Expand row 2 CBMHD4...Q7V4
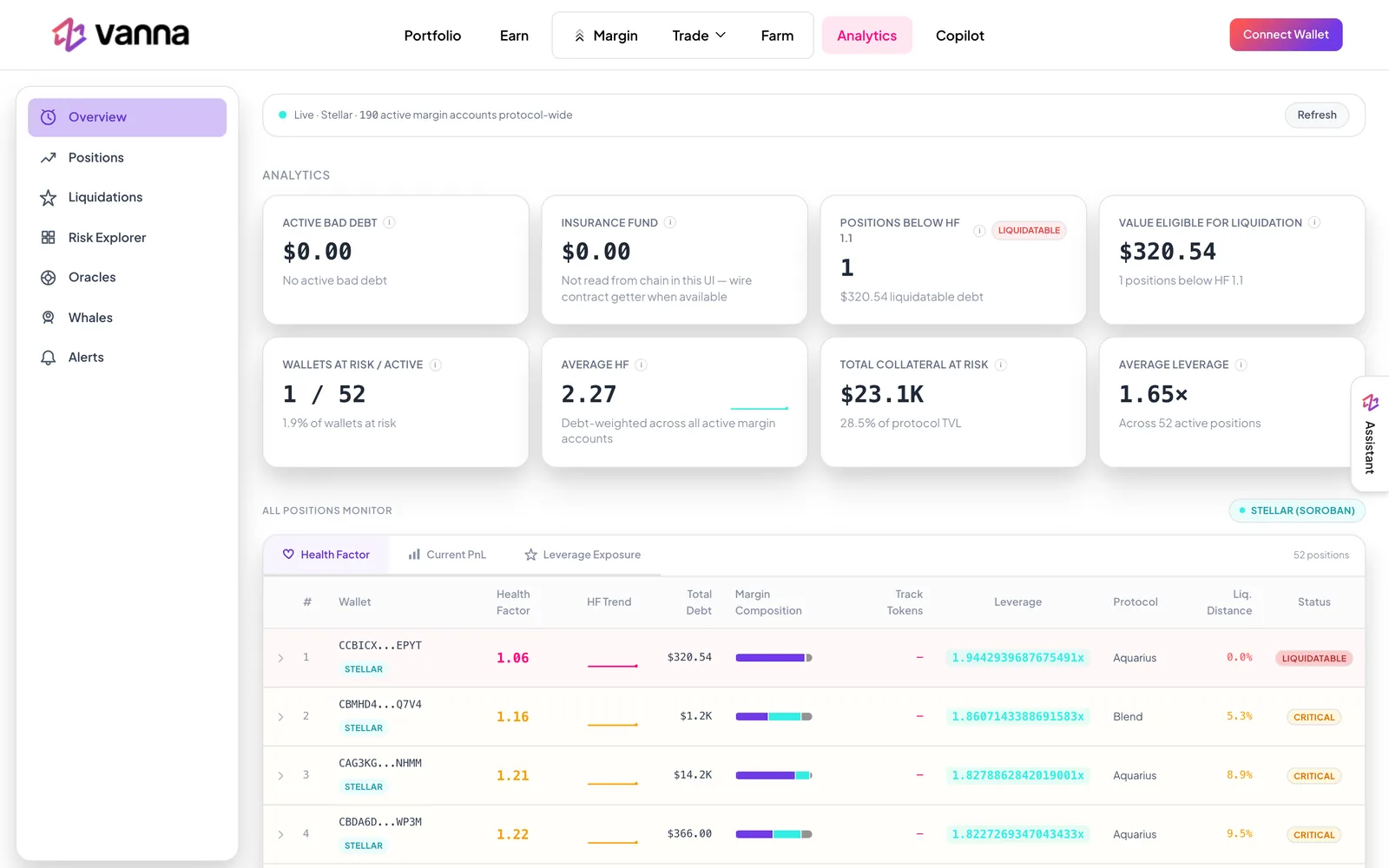This screenshot has width=1389, height=868. point(280,717)
